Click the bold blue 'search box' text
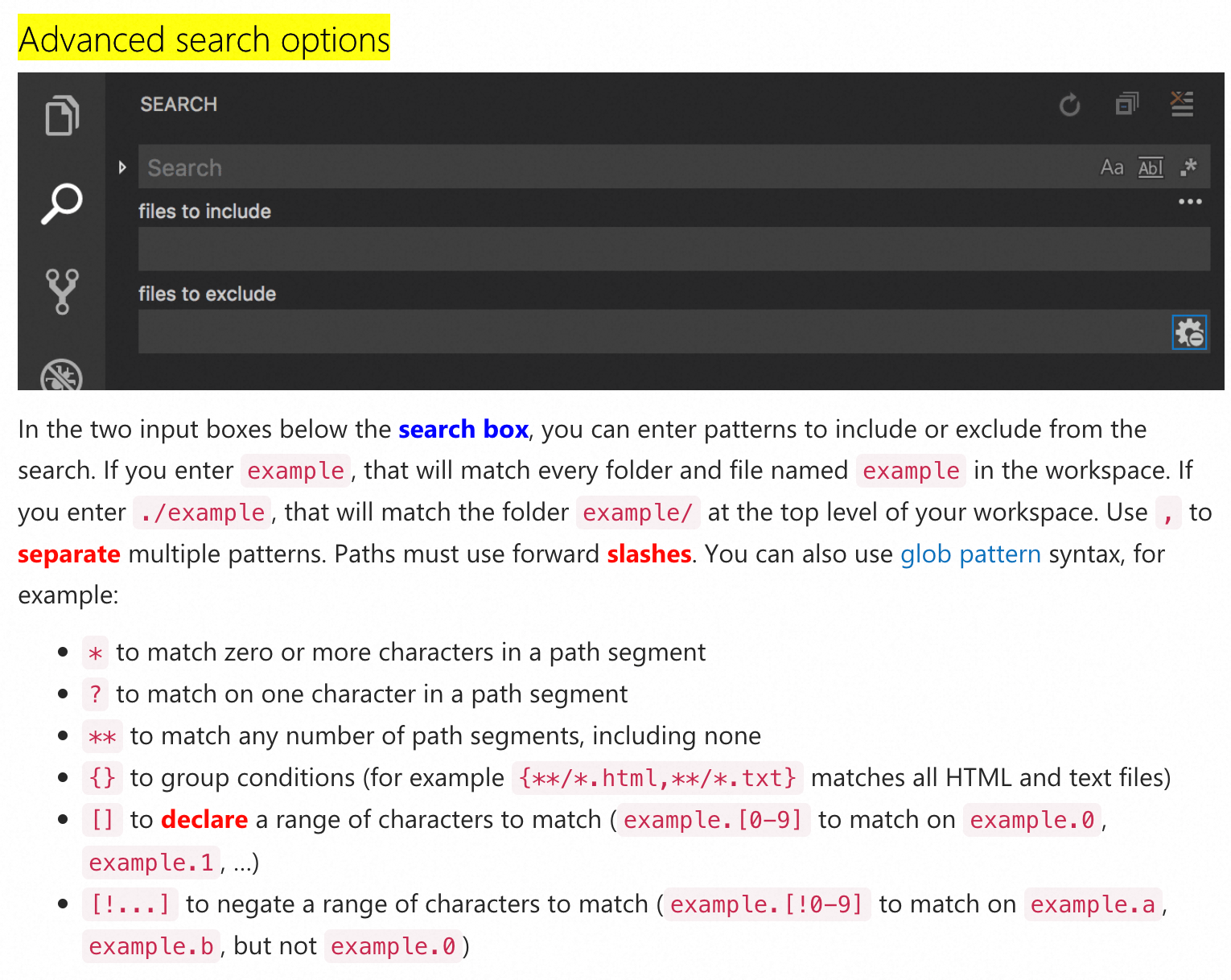 tap(463, 430)
